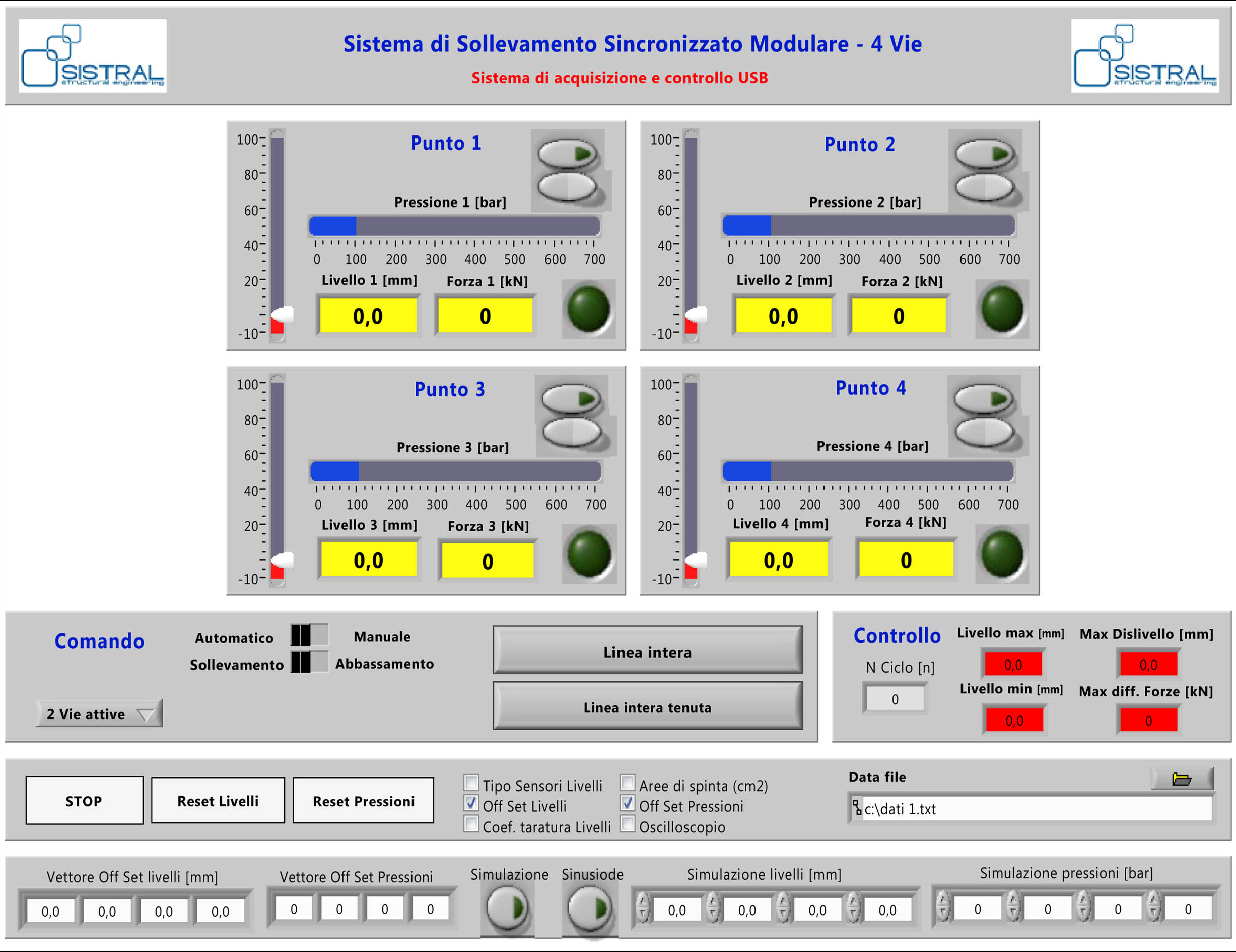
Task: Check Tipo Sensori Livelli checkbox
Action: pos(471,783)
